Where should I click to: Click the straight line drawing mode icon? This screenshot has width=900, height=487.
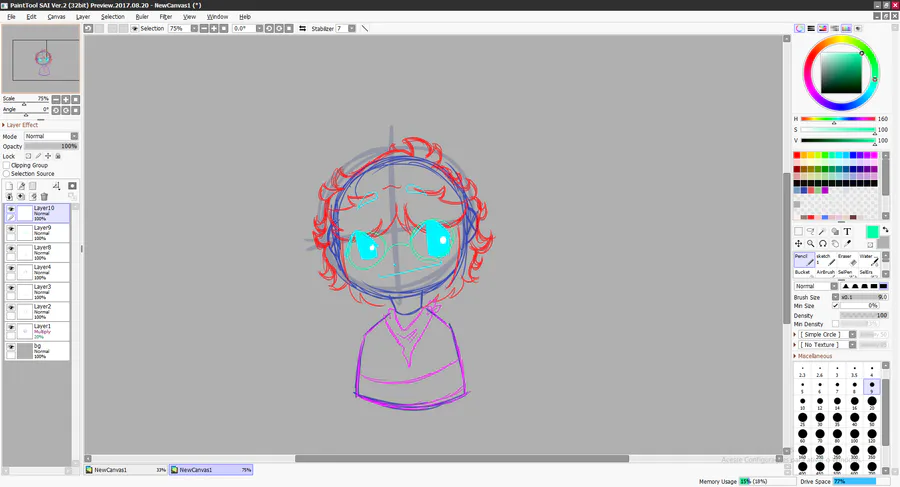click(364, 28)
